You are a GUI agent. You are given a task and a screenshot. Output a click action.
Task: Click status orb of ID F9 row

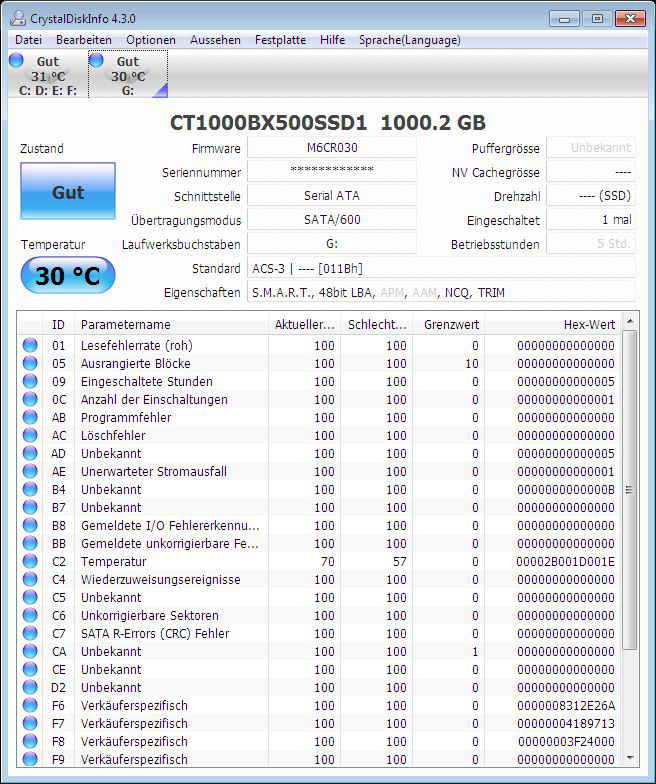pos(30,759)
